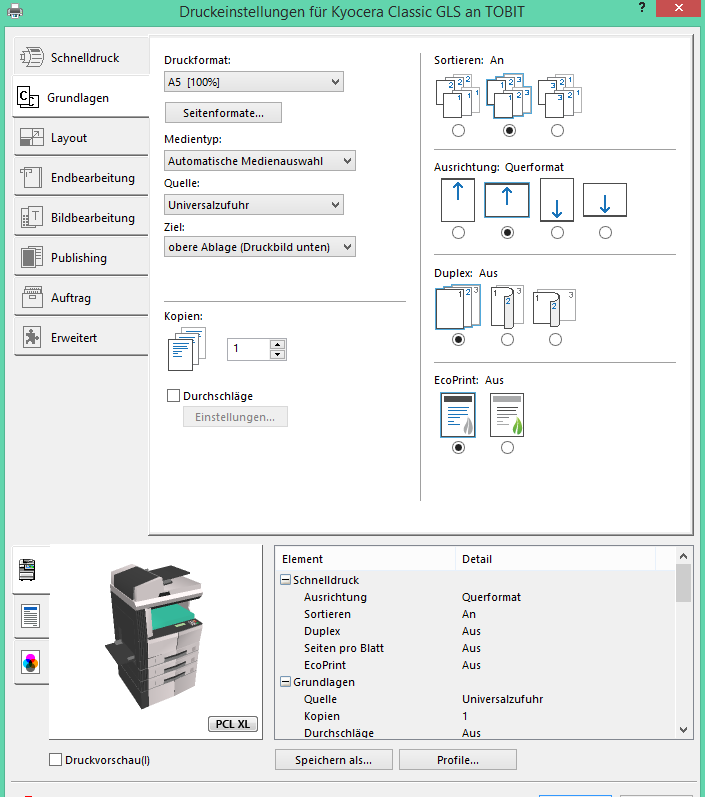Click scroll up arrow in settings list
Image resolution: width=705 pixels, height=797 pixels.
[683, 556]
